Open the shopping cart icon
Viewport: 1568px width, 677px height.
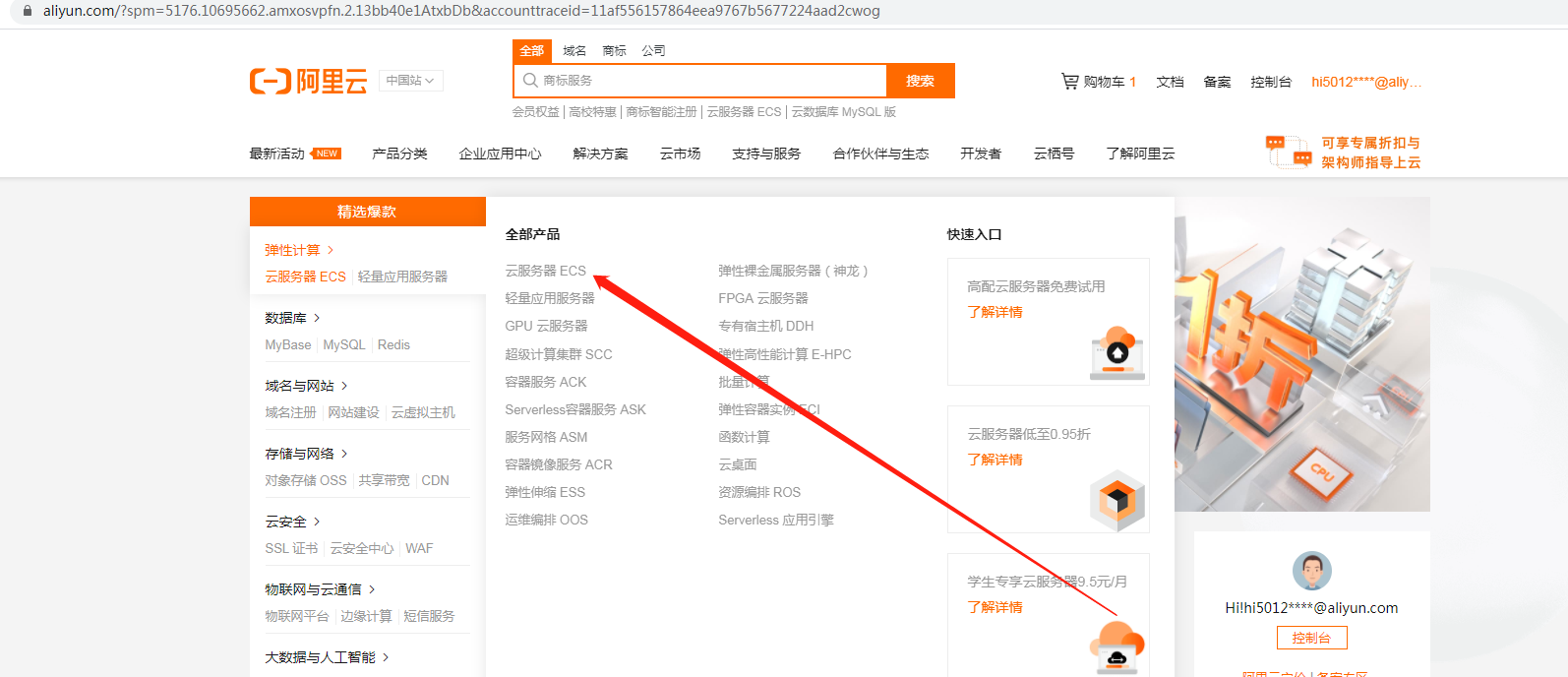tap(1069, 82)
